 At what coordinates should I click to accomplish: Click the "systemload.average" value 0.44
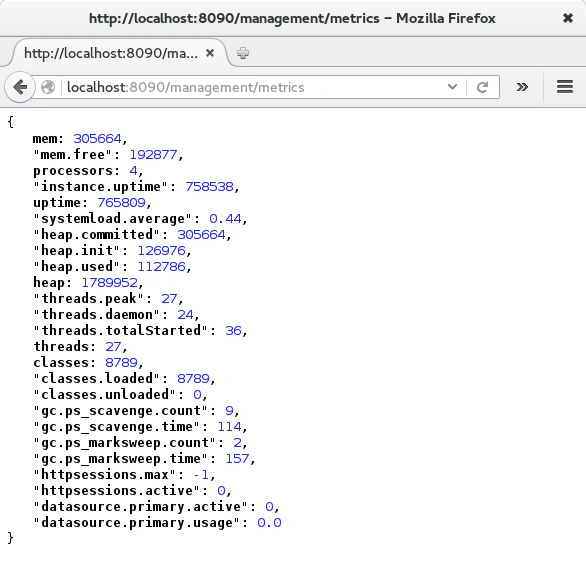coord(225,219)
